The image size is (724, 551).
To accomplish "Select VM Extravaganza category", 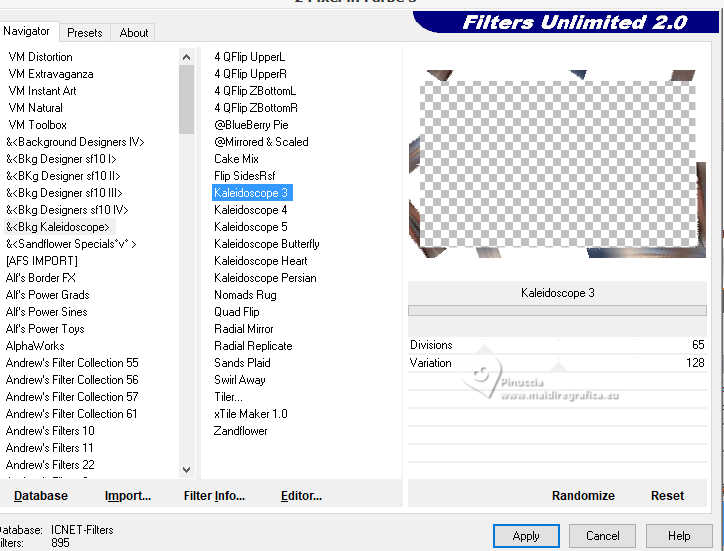I will pyautogui.click(x=51, y=74).
